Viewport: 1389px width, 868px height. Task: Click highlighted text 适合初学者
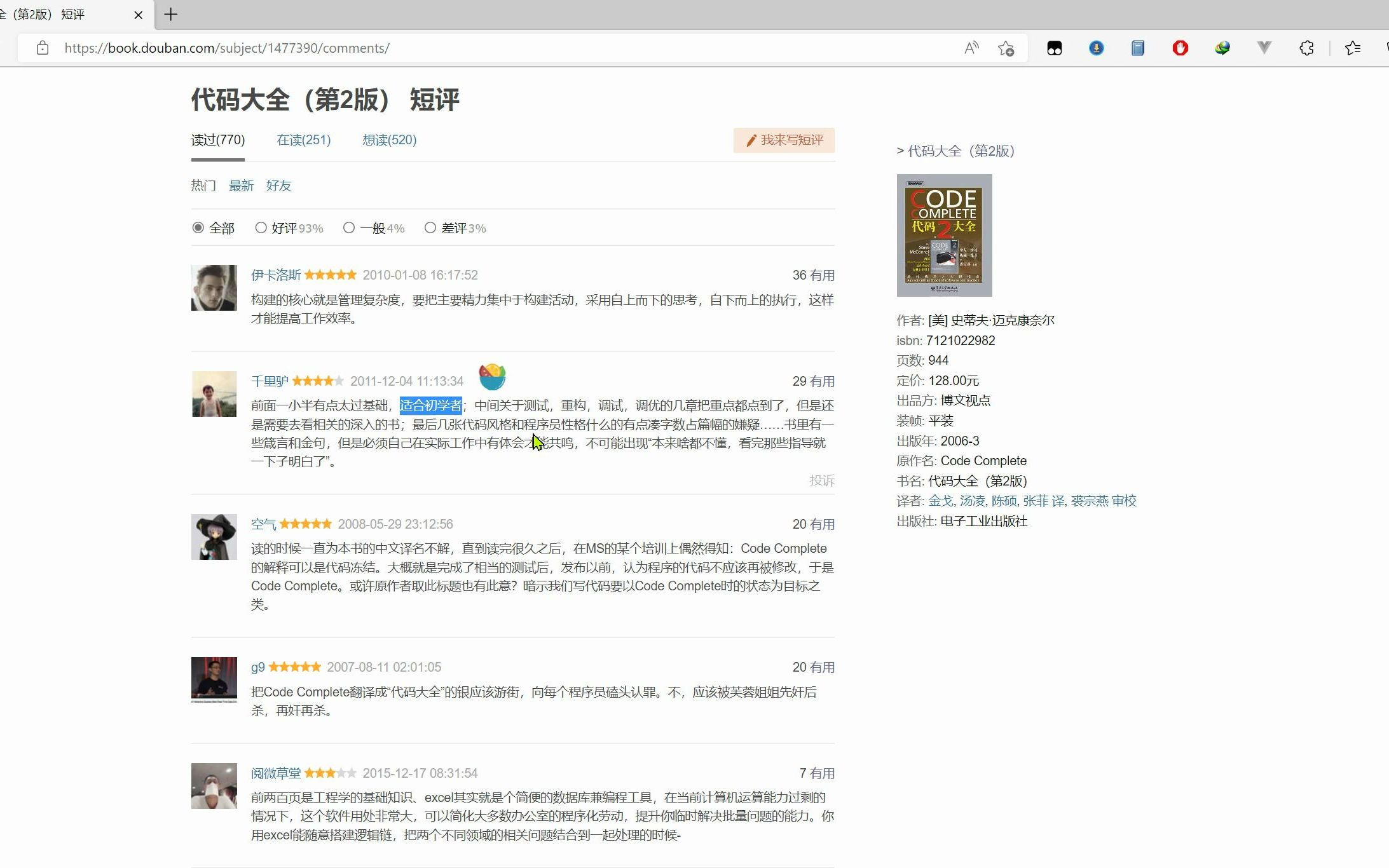(431, 405)
